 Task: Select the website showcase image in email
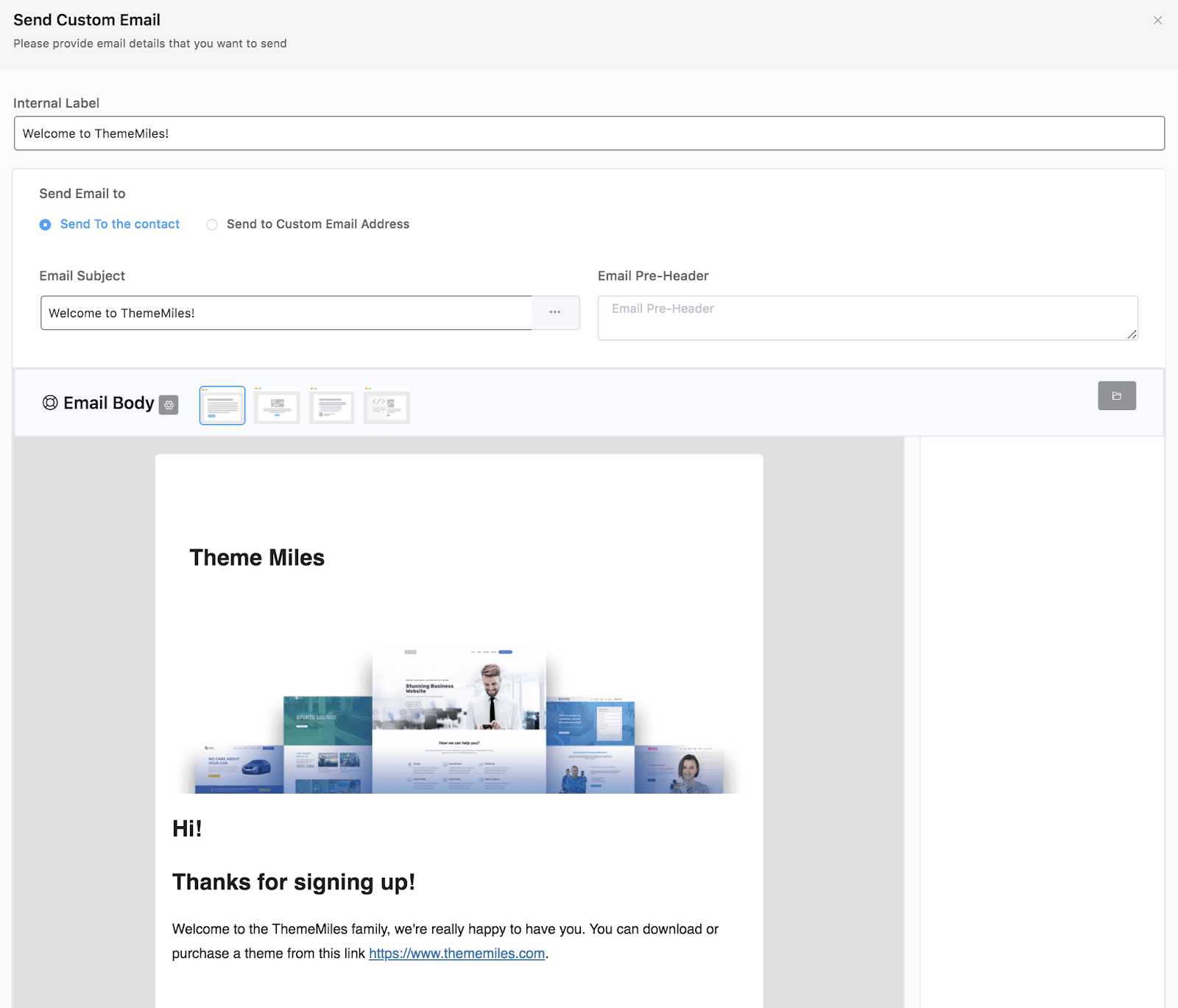tap(459, 720)
